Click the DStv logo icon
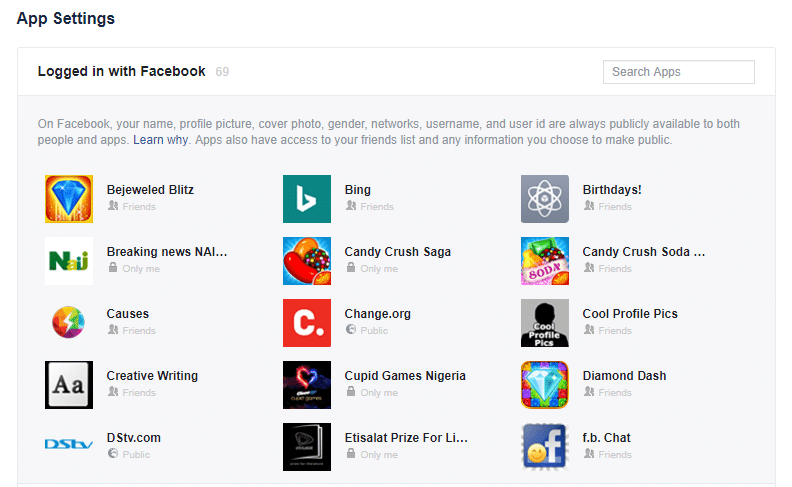The height and width of the screenshot is (487, 792). [x=69, y=444]
